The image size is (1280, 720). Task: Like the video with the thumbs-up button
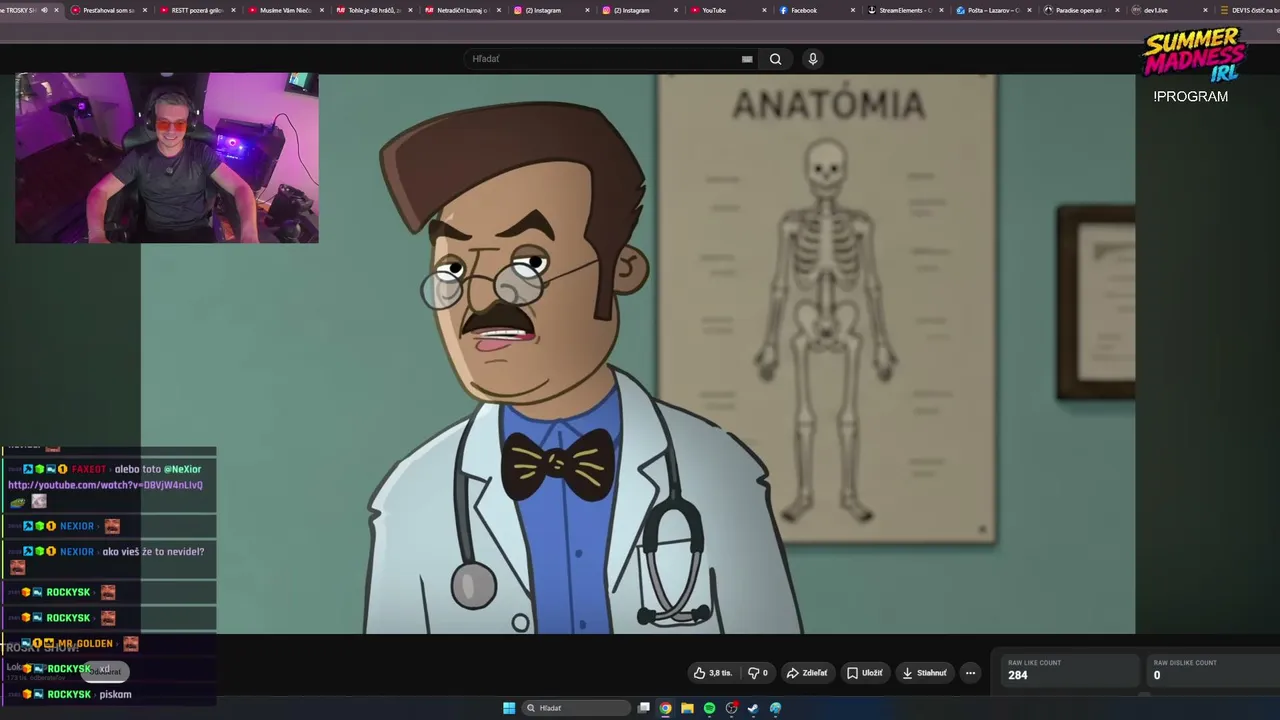pyautogui.click(x=713, y=673)
